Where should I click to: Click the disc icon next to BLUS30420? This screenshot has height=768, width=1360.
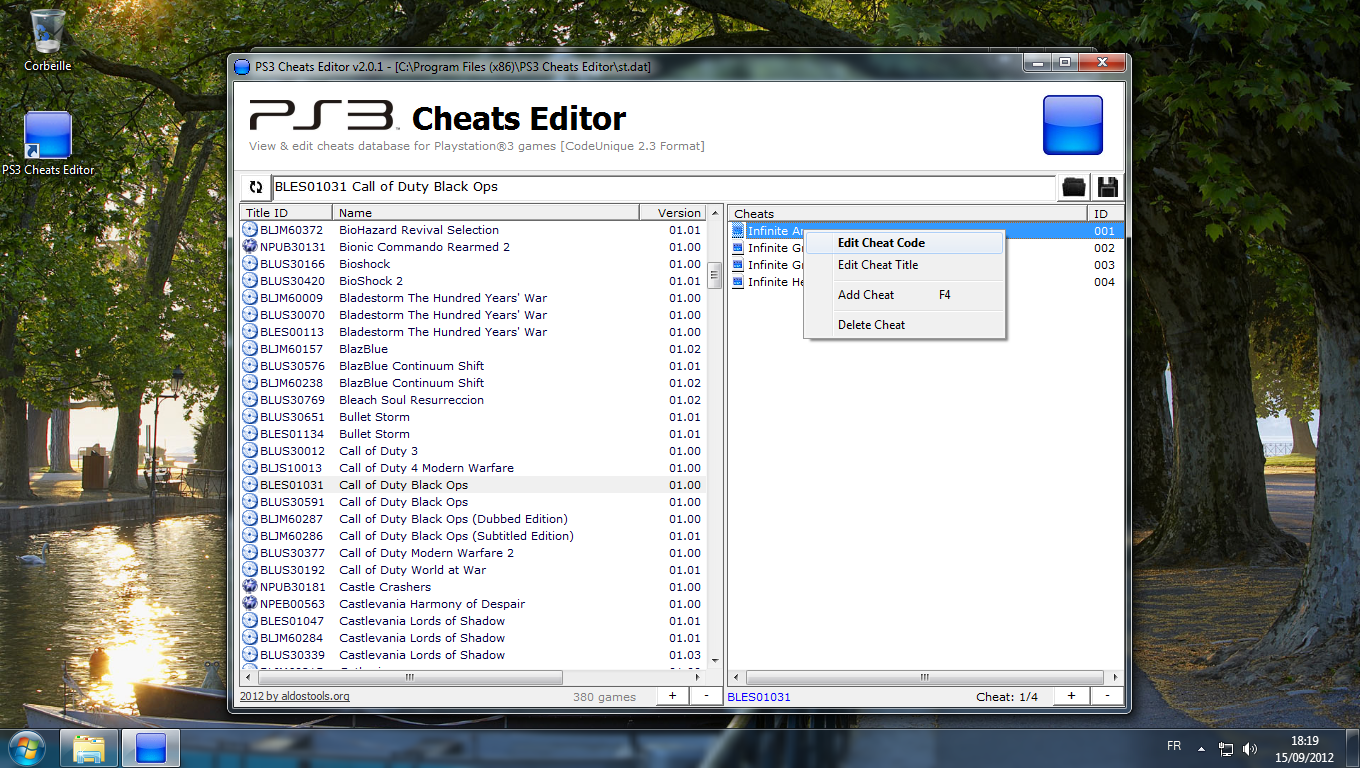click(250, 281)
